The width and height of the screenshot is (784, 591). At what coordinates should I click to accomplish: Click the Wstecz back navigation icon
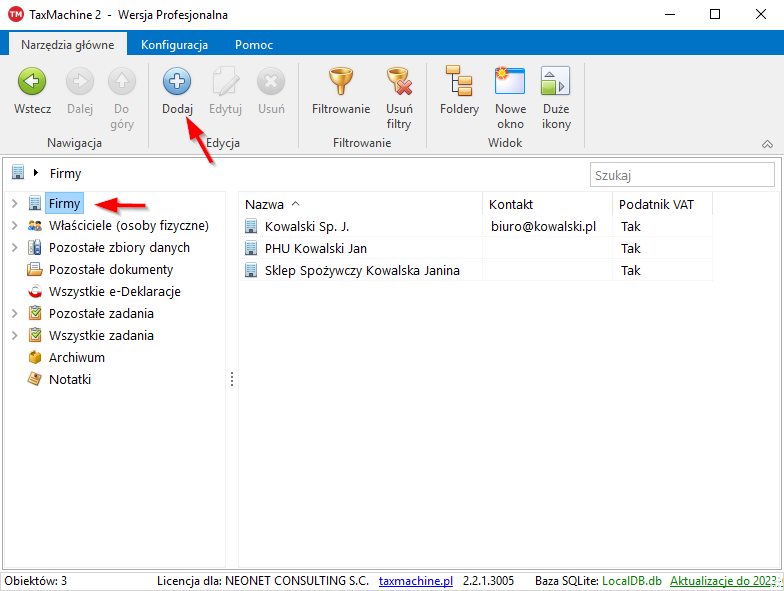[x=32, y=82]
